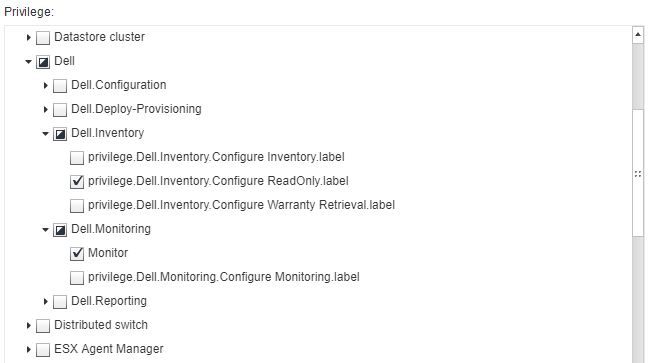Expand Dell.Deploy-Provisioning subtree
Image resolution: width=650 pixels, height=363 pixels.
coord(46,110)
